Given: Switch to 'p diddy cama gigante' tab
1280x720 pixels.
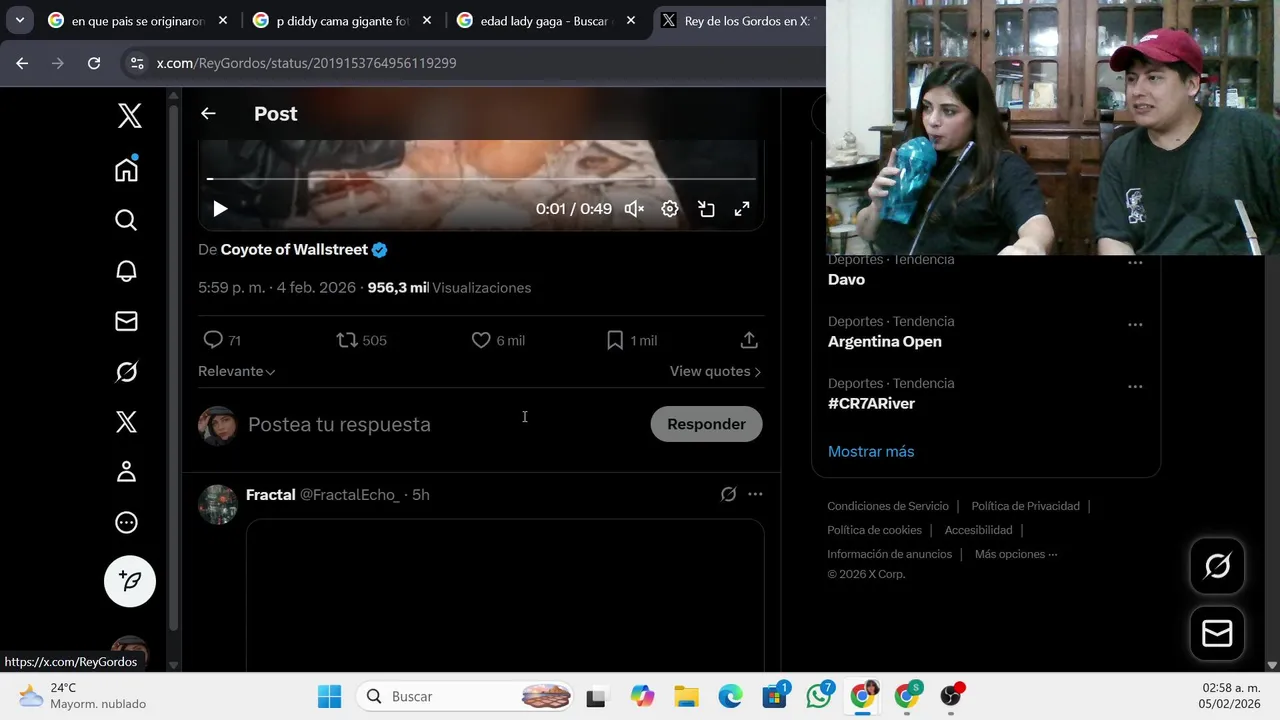Looking at the screenshot, I should [x=341, y=21].
